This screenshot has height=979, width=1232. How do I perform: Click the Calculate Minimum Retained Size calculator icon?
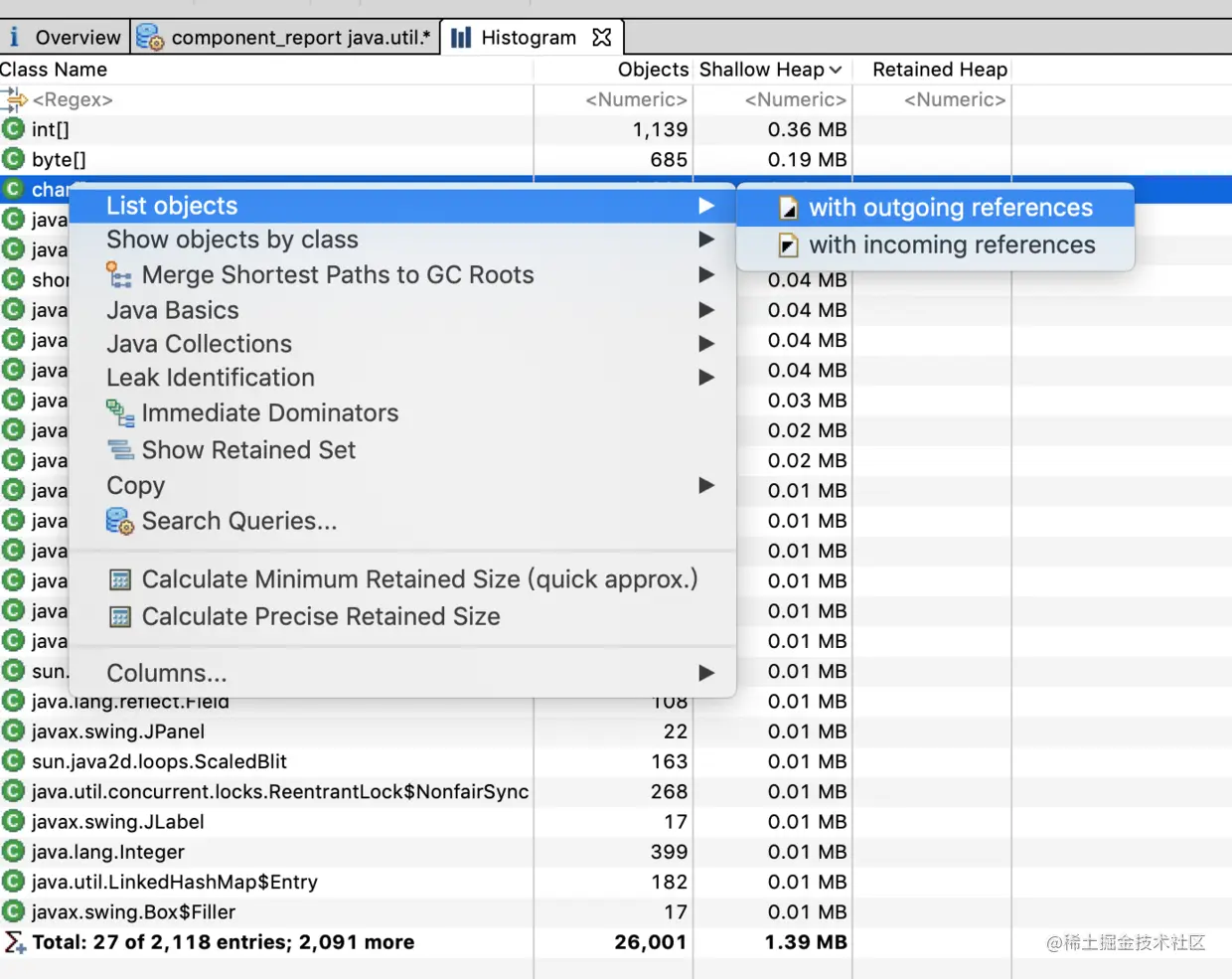tap(120, 579)
